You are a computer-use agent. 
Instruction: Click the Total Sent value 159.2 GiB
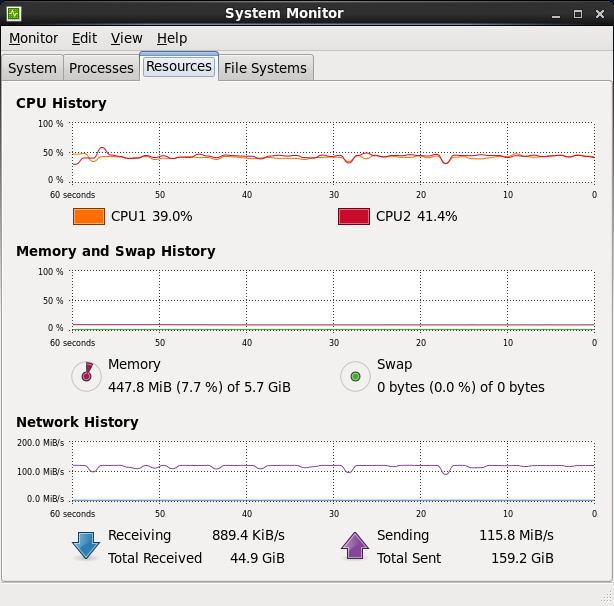(x=522, y=558)
